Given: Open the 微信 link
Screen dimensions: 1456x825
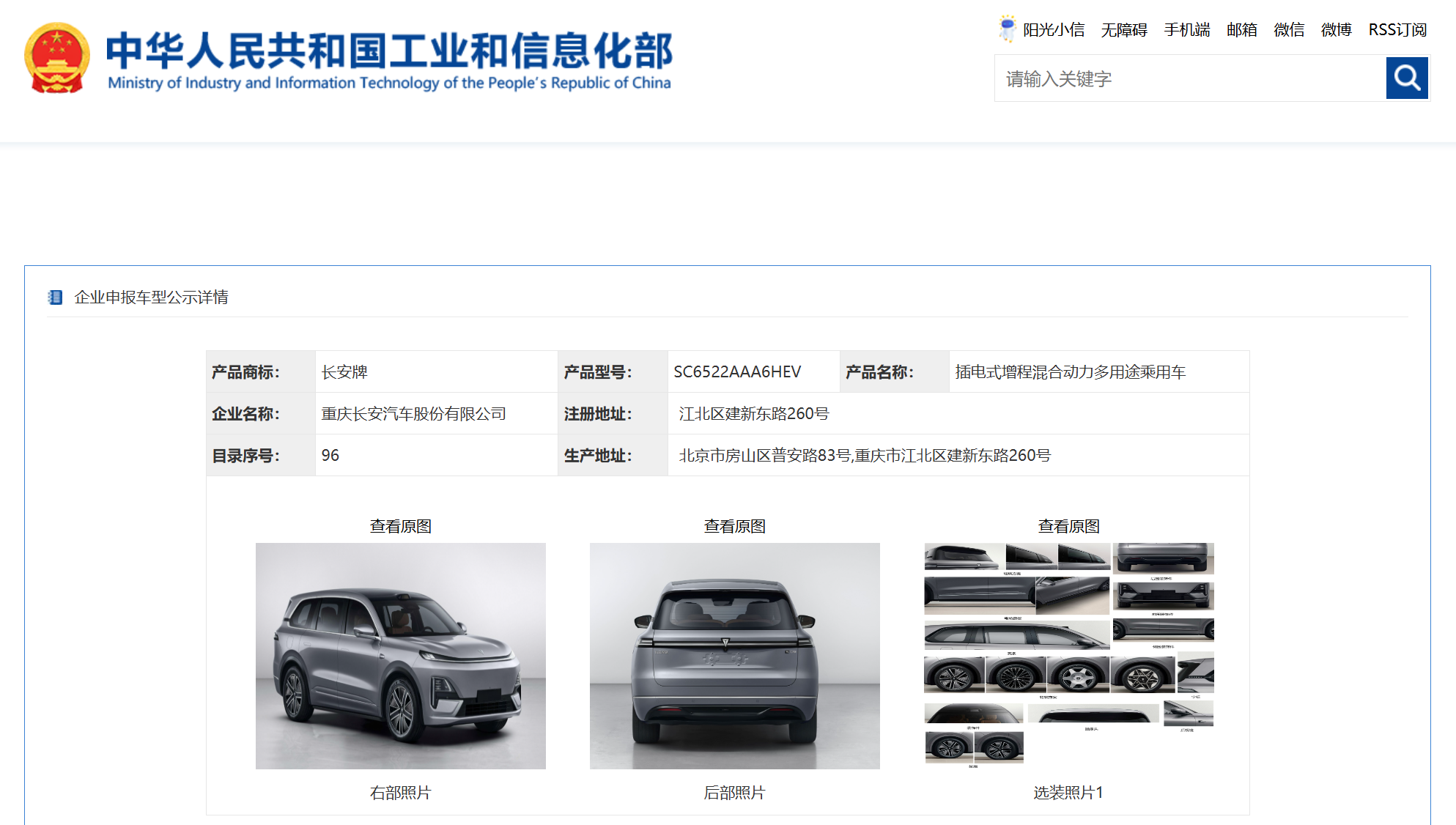Looking at the screenshot, I should coord(1289,30).
